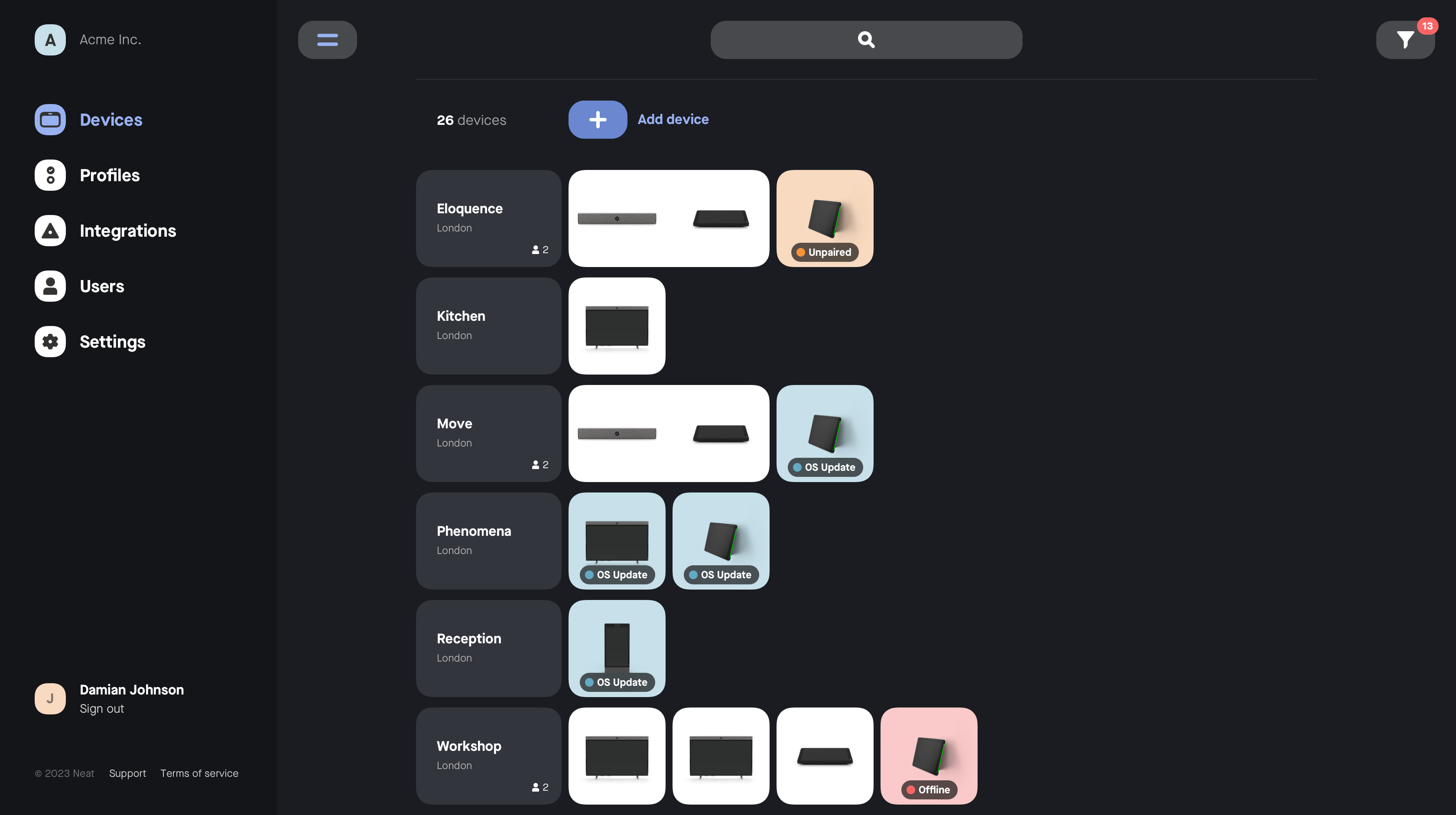Viewport: 1456px width, 815px height.
Task: Open the hamburger menu
Action: point(327,39)
